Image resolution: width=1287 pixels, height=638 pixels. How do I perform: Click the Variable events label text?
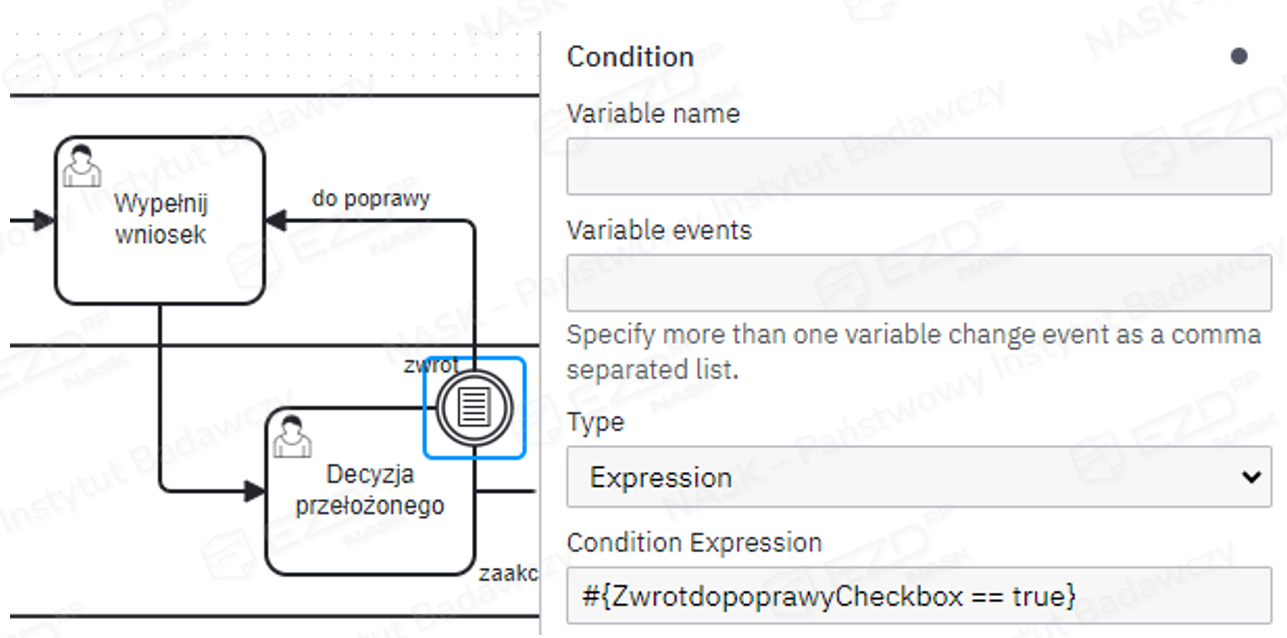[658, 230]
